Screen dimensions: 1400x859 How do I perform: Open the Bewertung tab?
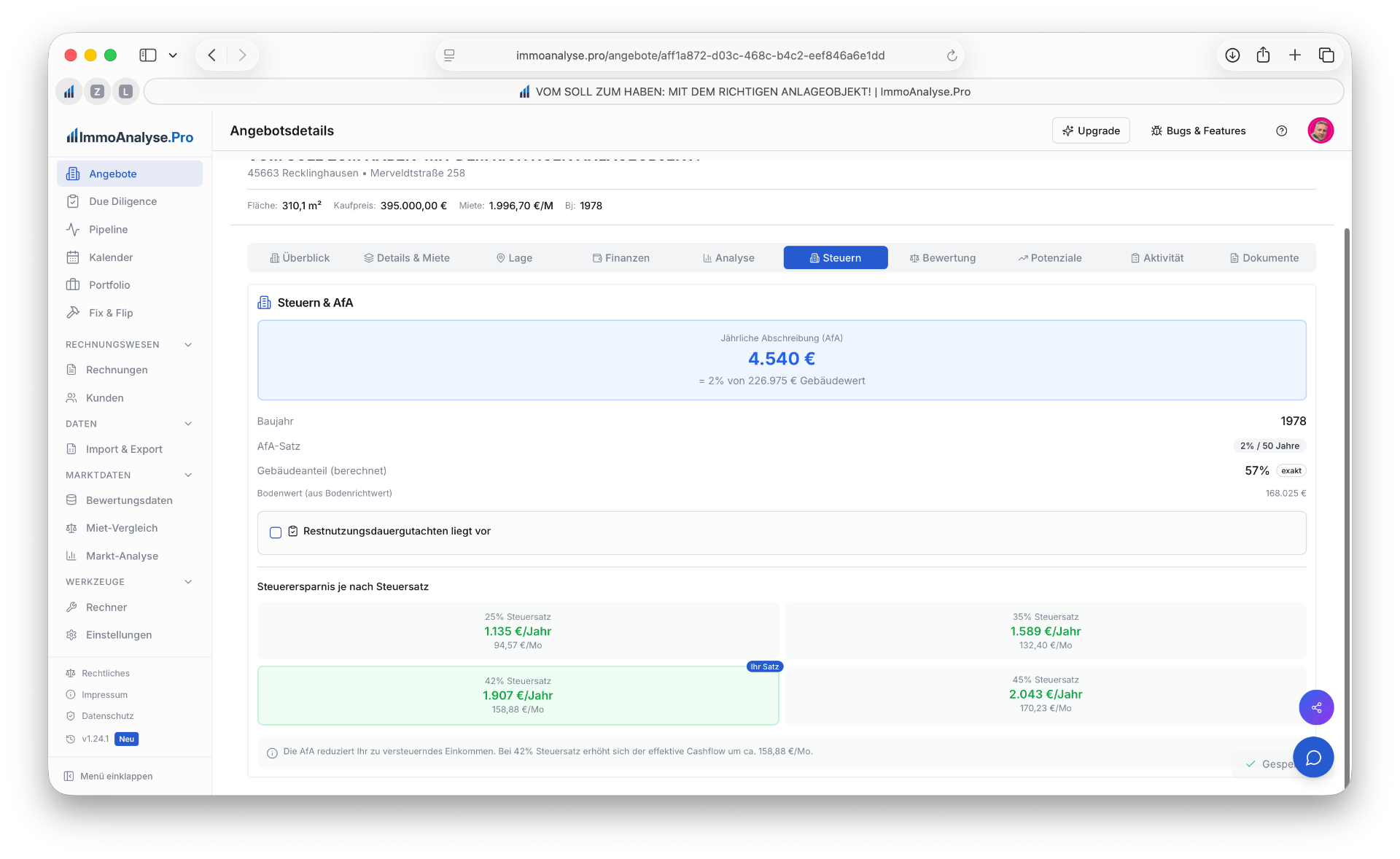coord(942,258)
